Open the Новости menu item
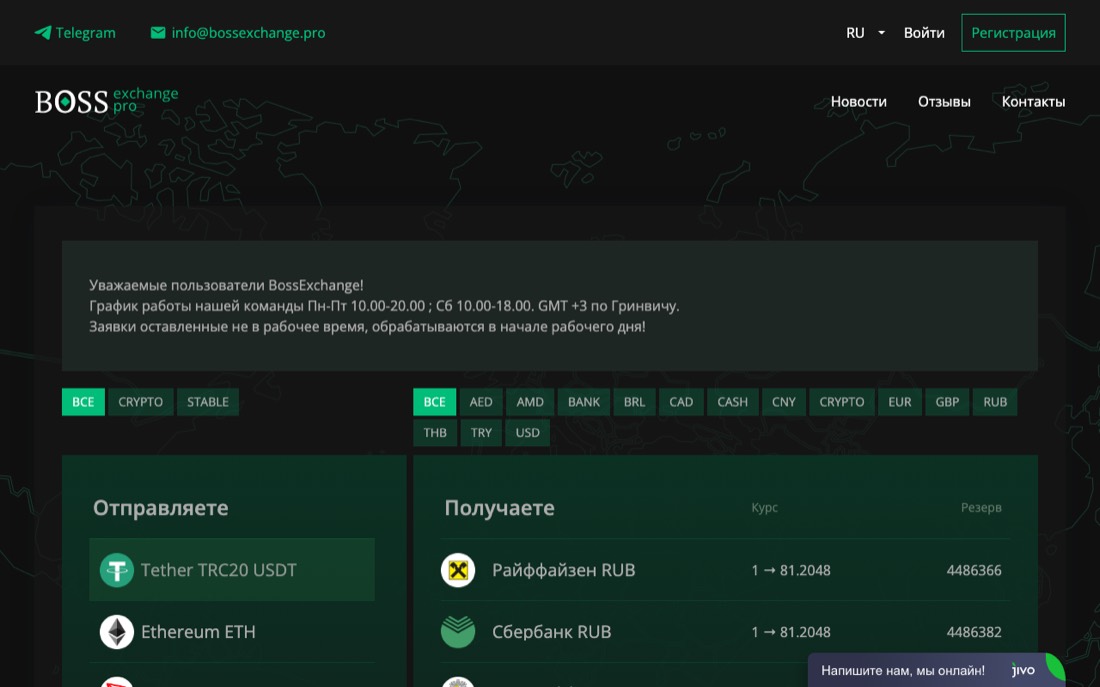The height and width of the screenshot is (687, 1100). click(859, 102)
